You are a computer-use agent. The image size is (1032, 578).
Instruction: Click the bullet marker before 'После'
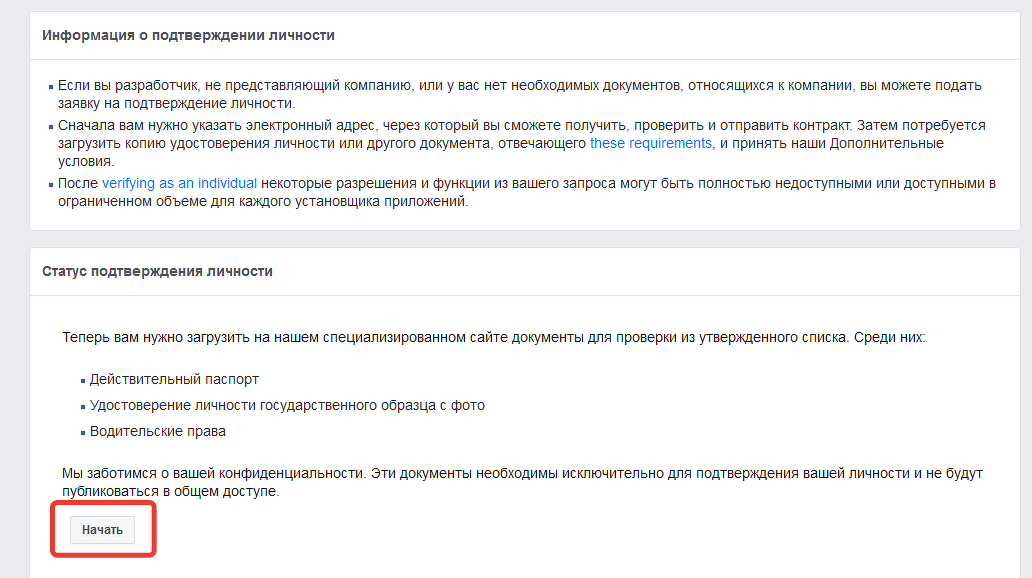pyautogui.click(x=50, y=185)
